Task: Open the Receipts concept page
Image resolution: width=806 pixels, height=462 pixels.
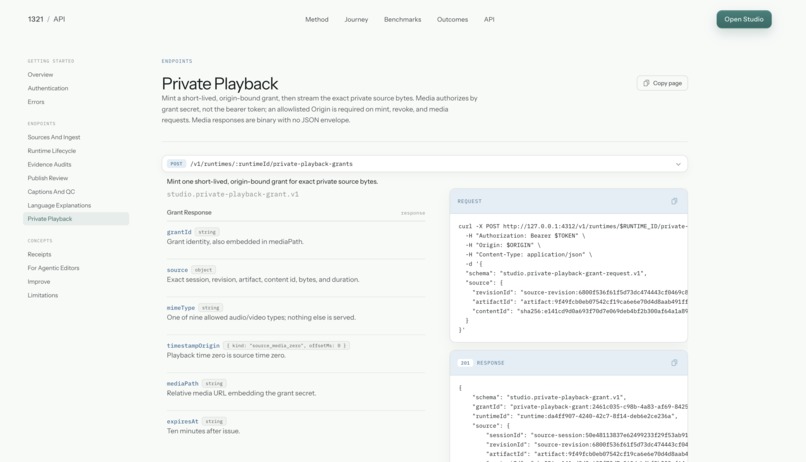Action: coord(39,254)
